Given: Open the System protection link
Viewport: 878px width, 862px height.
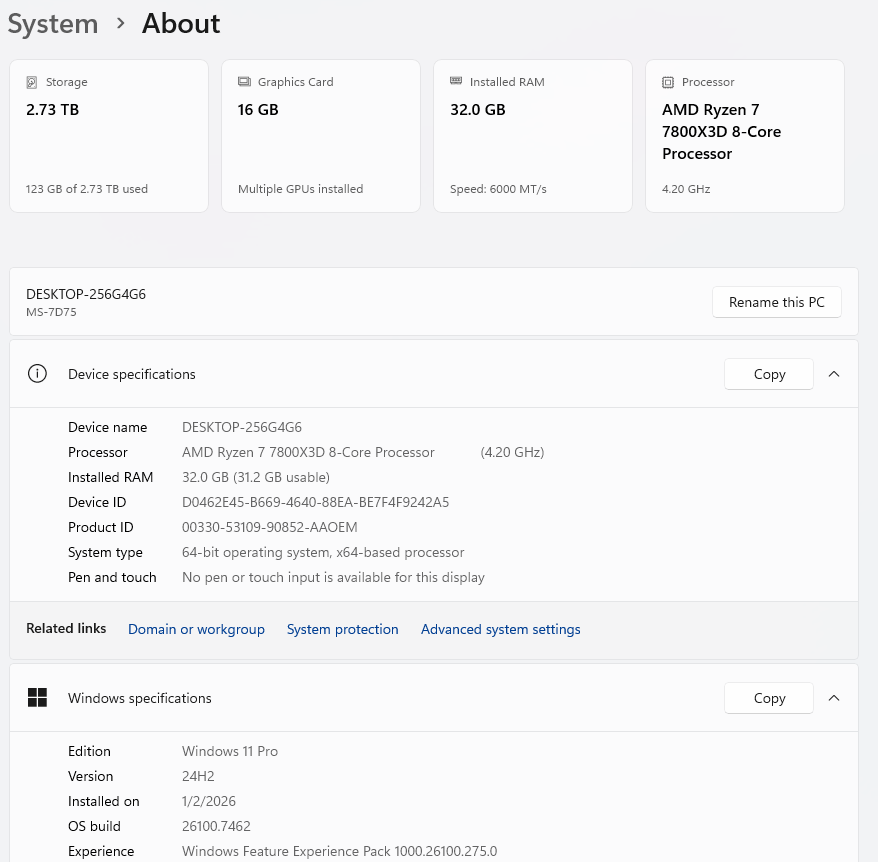Looking at the screenshot, I should pyautogui.click(x=342, y=629).
